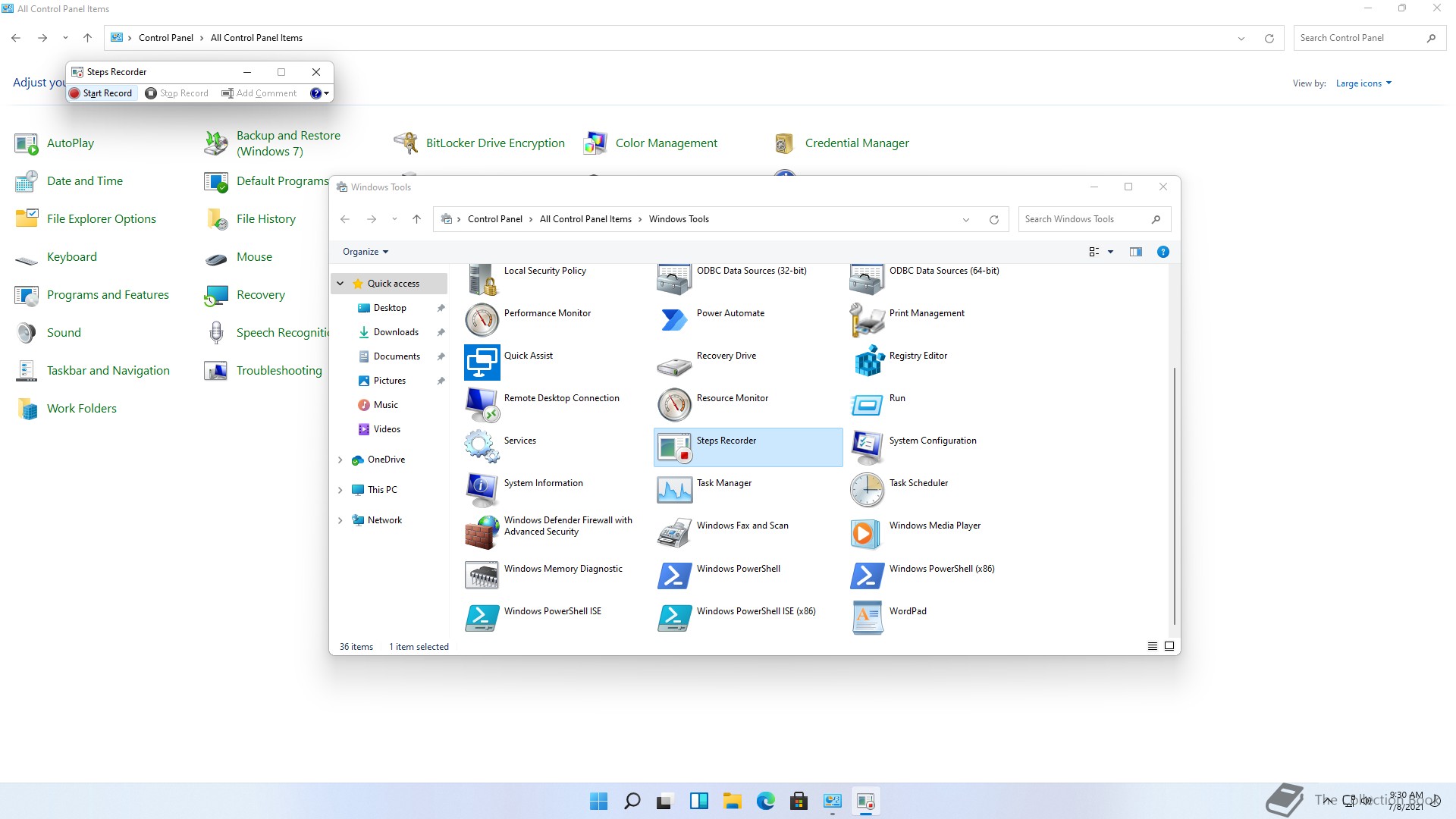Switch to details view in status bar
Viewport: 1456px width, 819px height.
point(1152,647)
